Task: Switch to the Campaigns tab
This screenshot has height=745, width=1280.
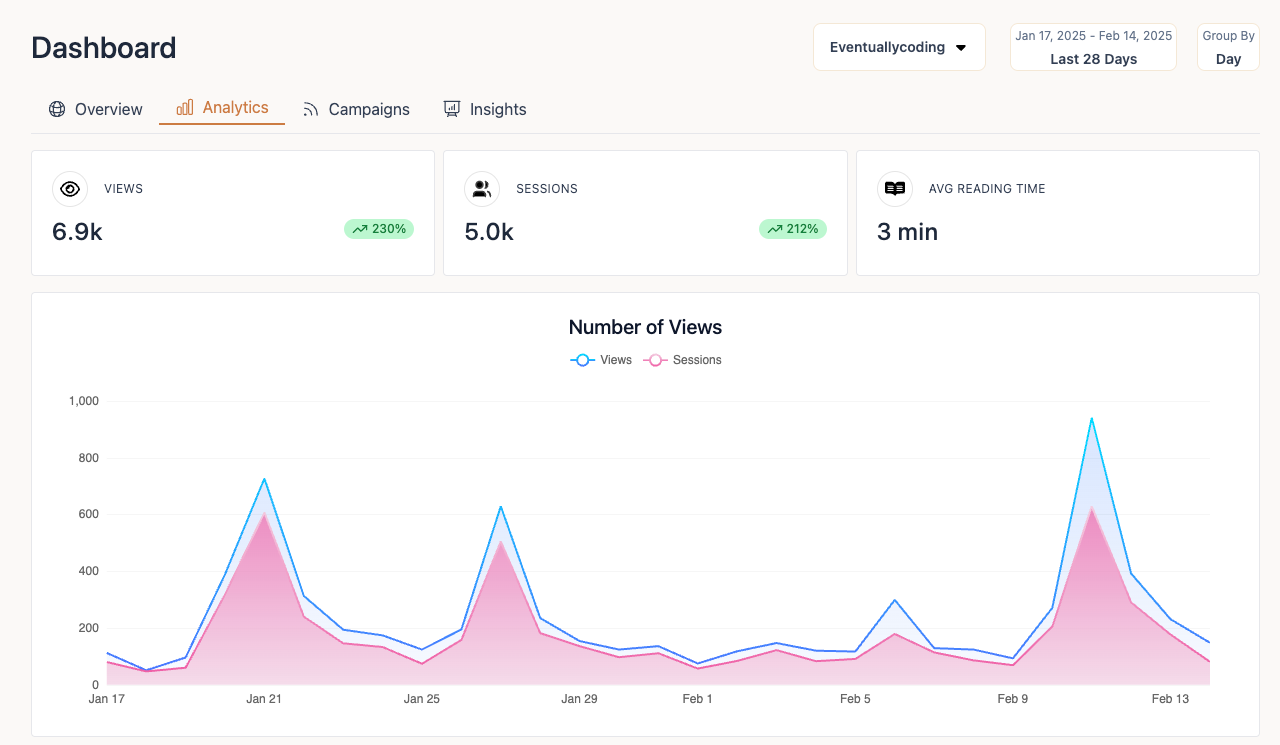Action: point(369,109)
